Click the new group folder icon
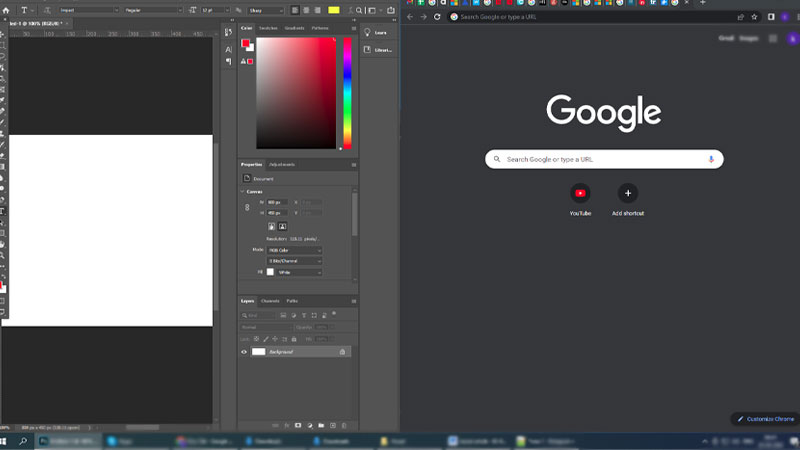Viewport: 800px width, 450px height. 321,426
